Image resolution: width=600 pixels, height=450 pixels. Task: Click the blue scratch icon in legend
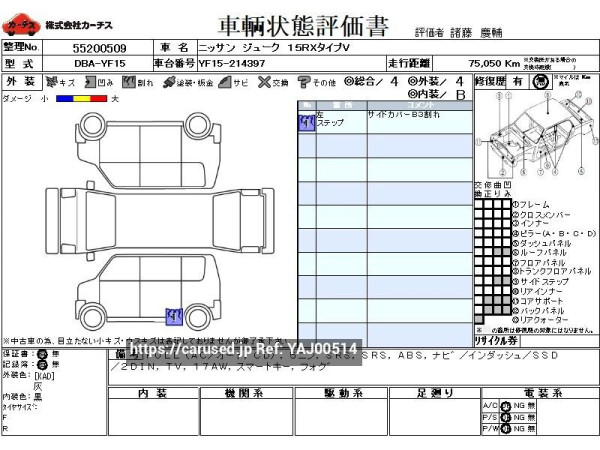[x=51, y=82]
